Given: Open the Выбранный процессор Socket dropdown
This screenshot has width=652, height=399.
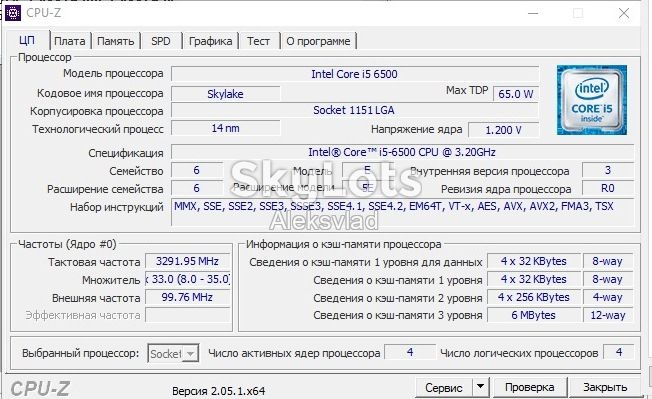Looking at the screenshot, I should (173, 354).
